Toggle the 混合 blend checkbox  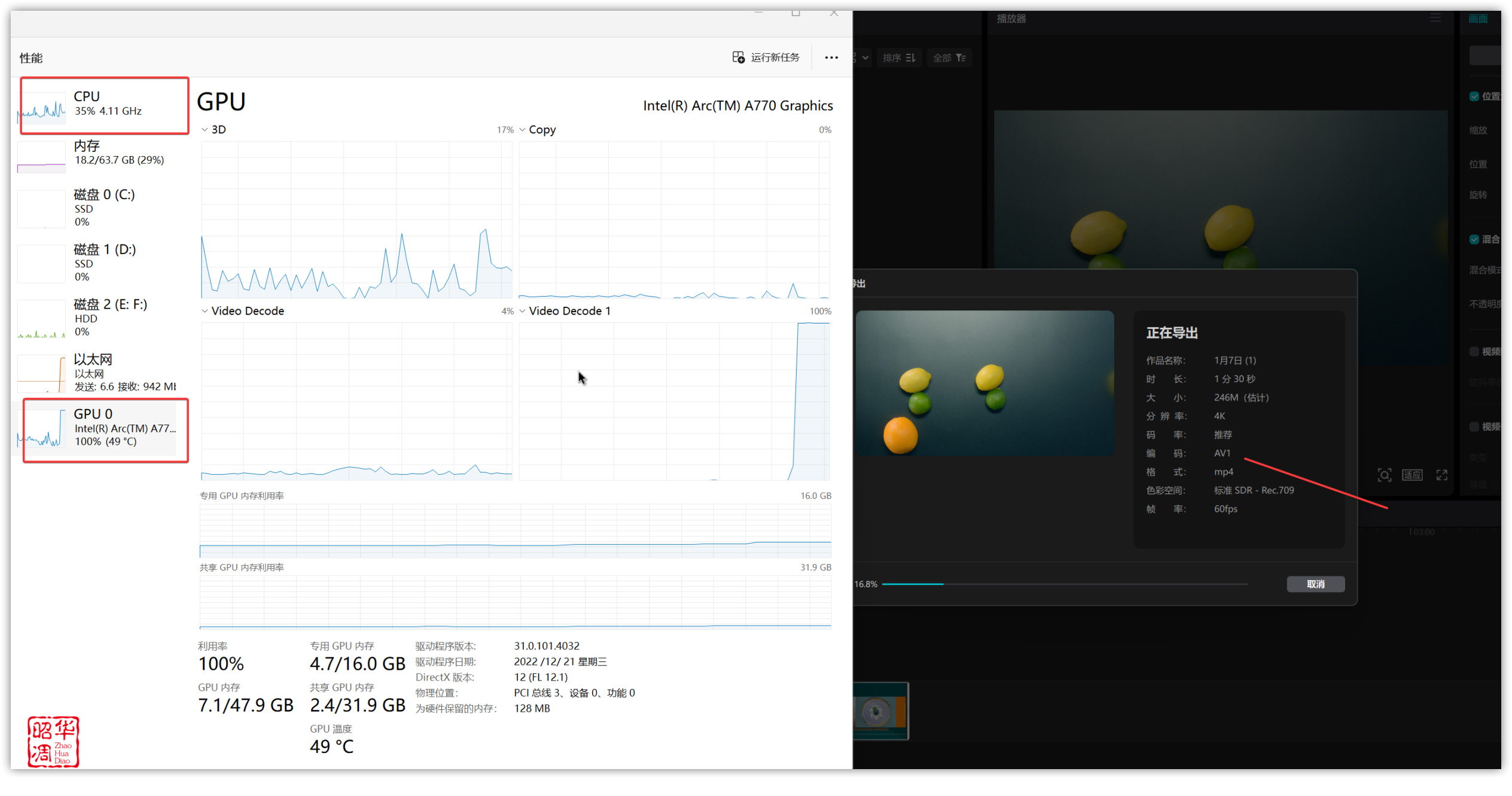click(1474, 239)
